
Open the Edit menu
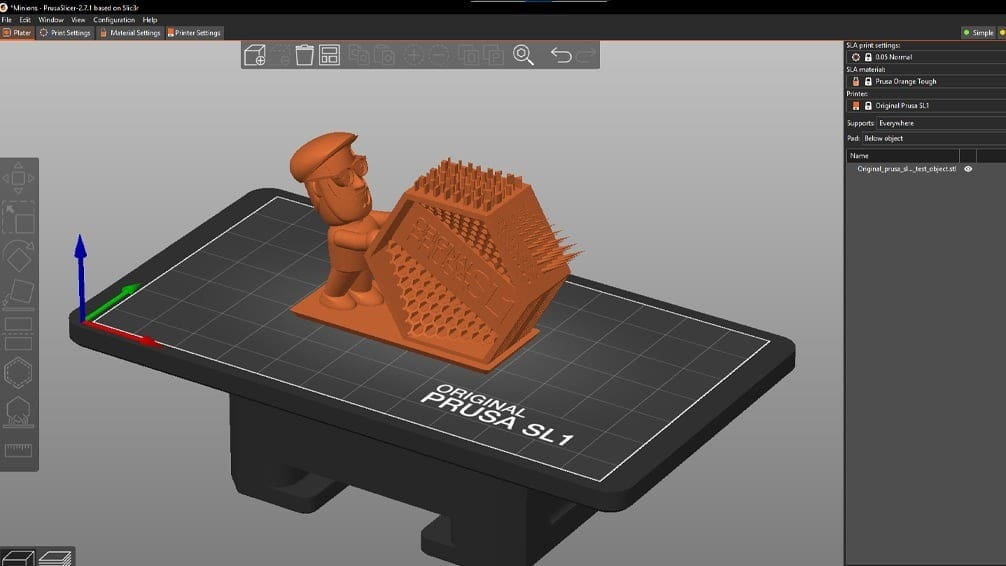coord(25,20)
